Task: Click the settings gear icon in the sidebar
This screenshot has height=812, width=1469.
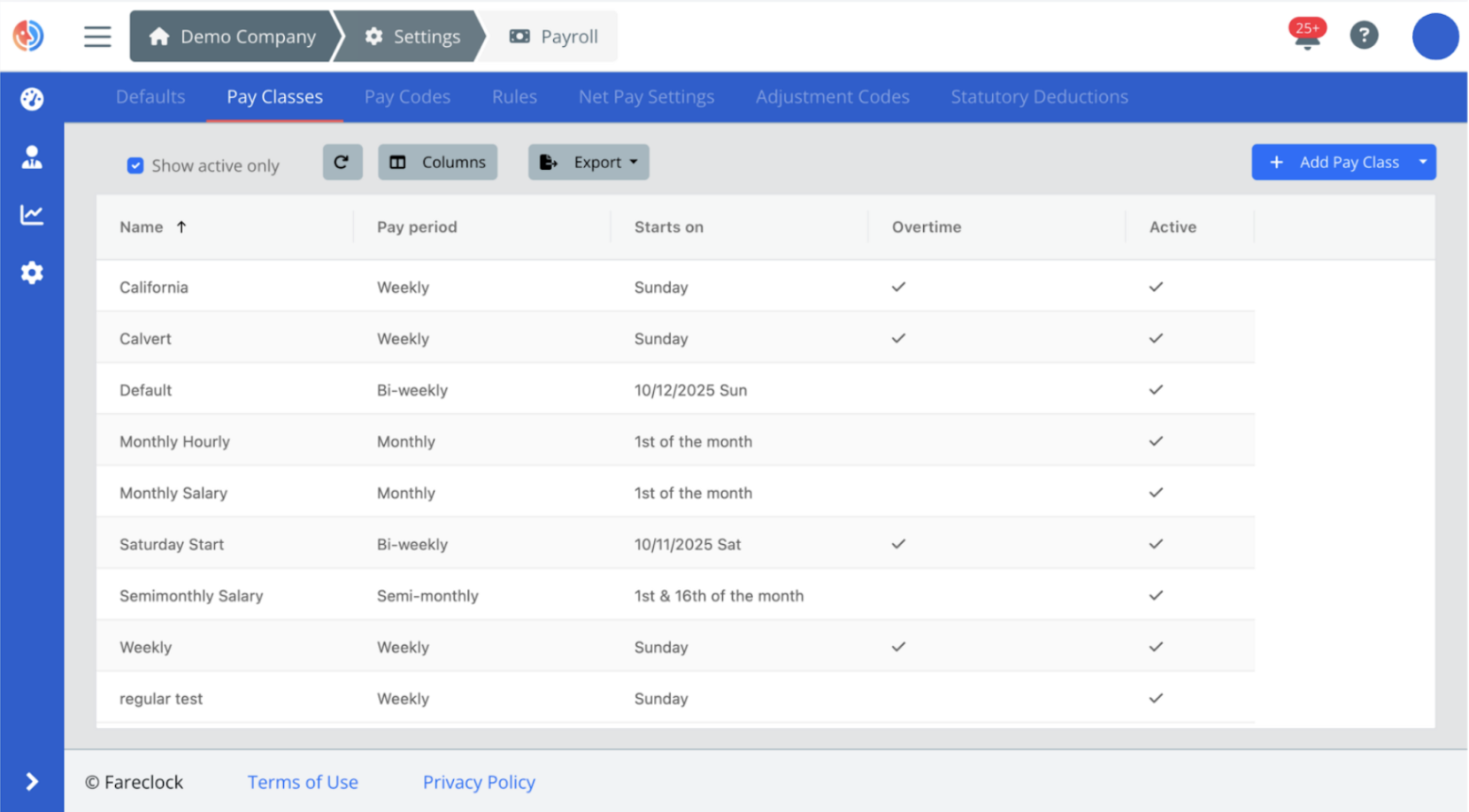Action: pos(32,272)
